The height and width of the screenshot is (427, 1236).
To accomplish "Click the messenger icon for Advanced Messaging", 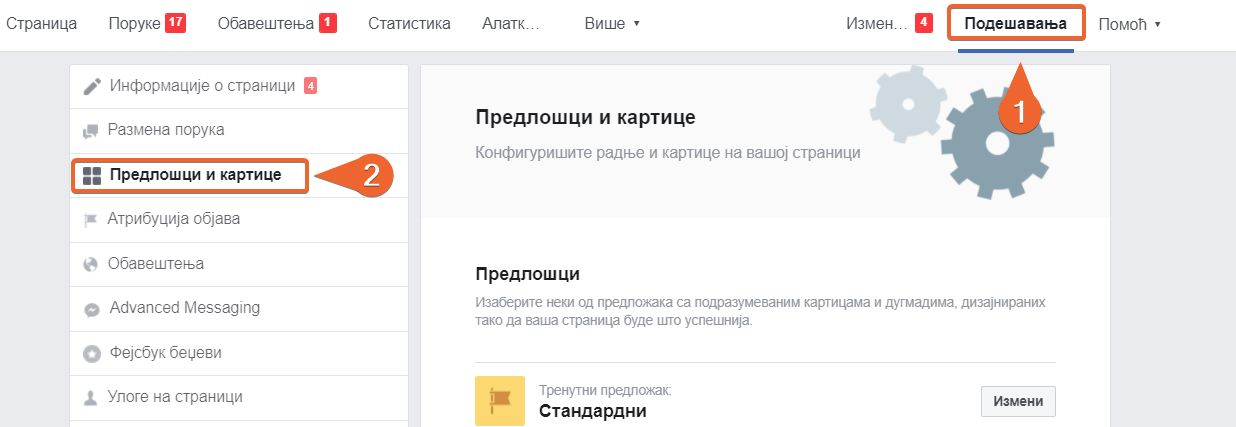I will [91, 309].
